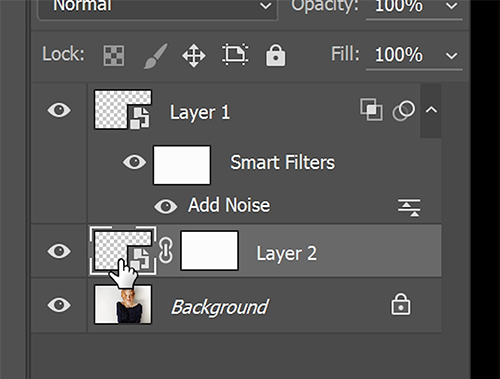Toggle Add Noise filter visibility eye
Screen dimensions: 500x379
pos(166,206)
